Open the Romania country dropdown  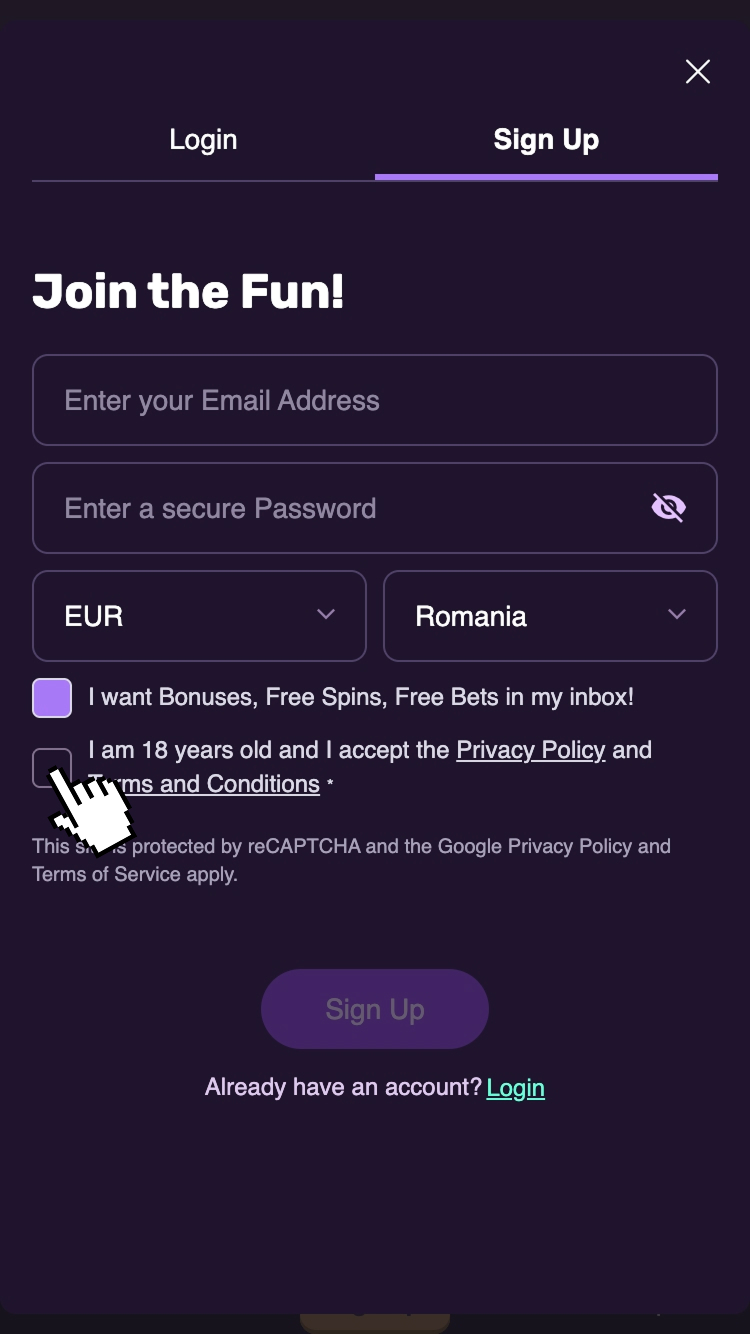(550, 616)
